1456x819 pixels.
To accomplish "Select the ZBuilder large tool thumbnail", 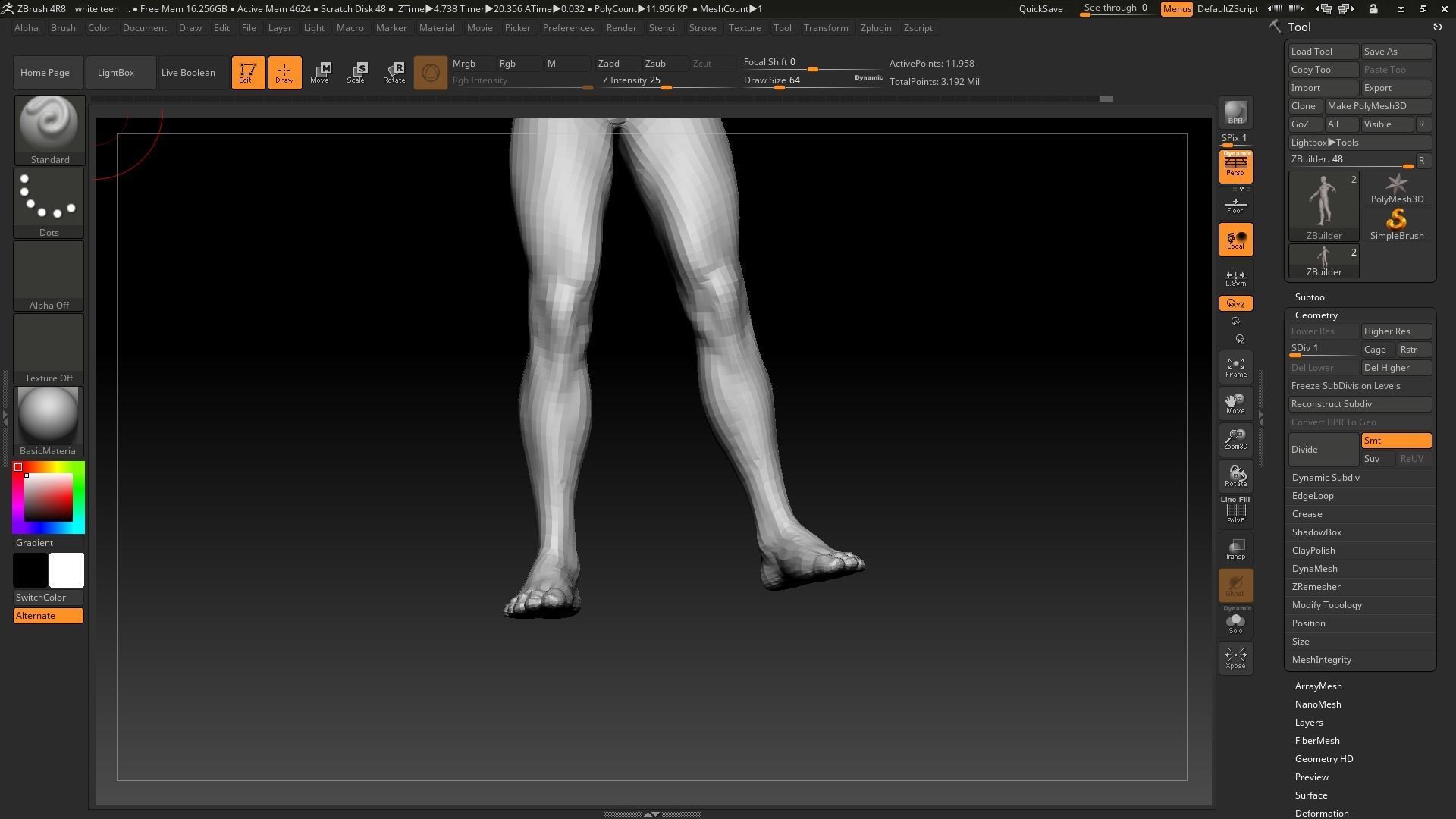I will (1323, 206).
